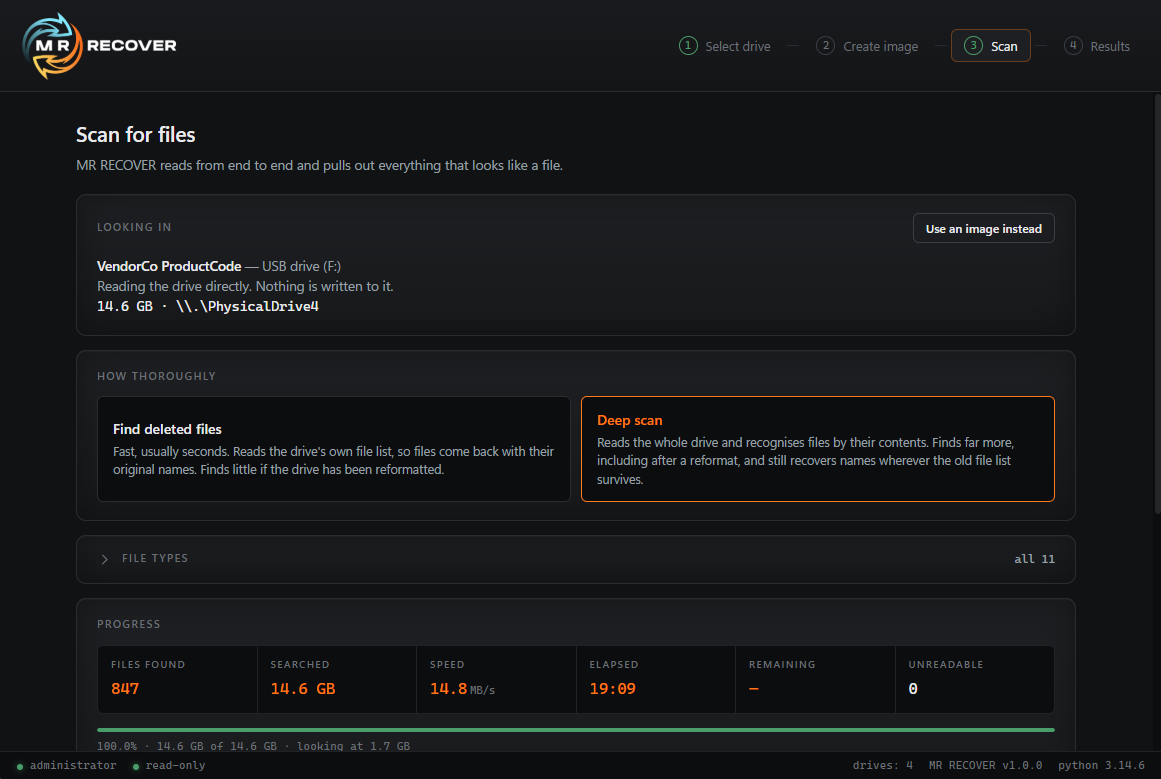Click the 'drives: 4' status entry
Viewport: 1161px width, 779px height.
coord(882,766)
